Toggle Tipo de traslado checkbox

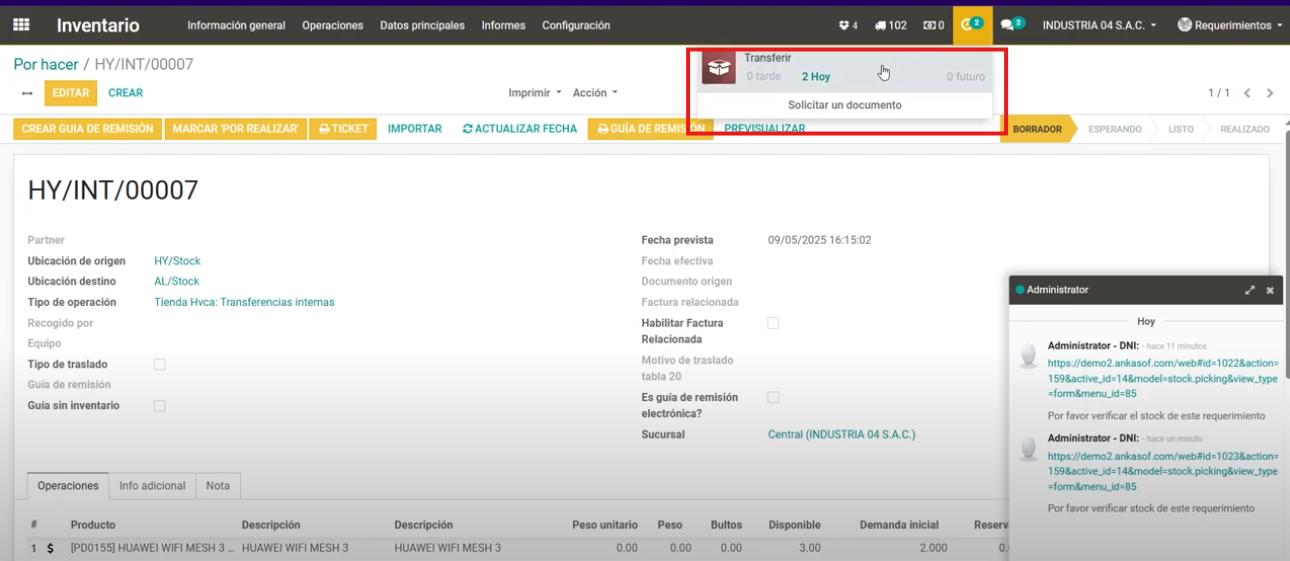point(160,365)
